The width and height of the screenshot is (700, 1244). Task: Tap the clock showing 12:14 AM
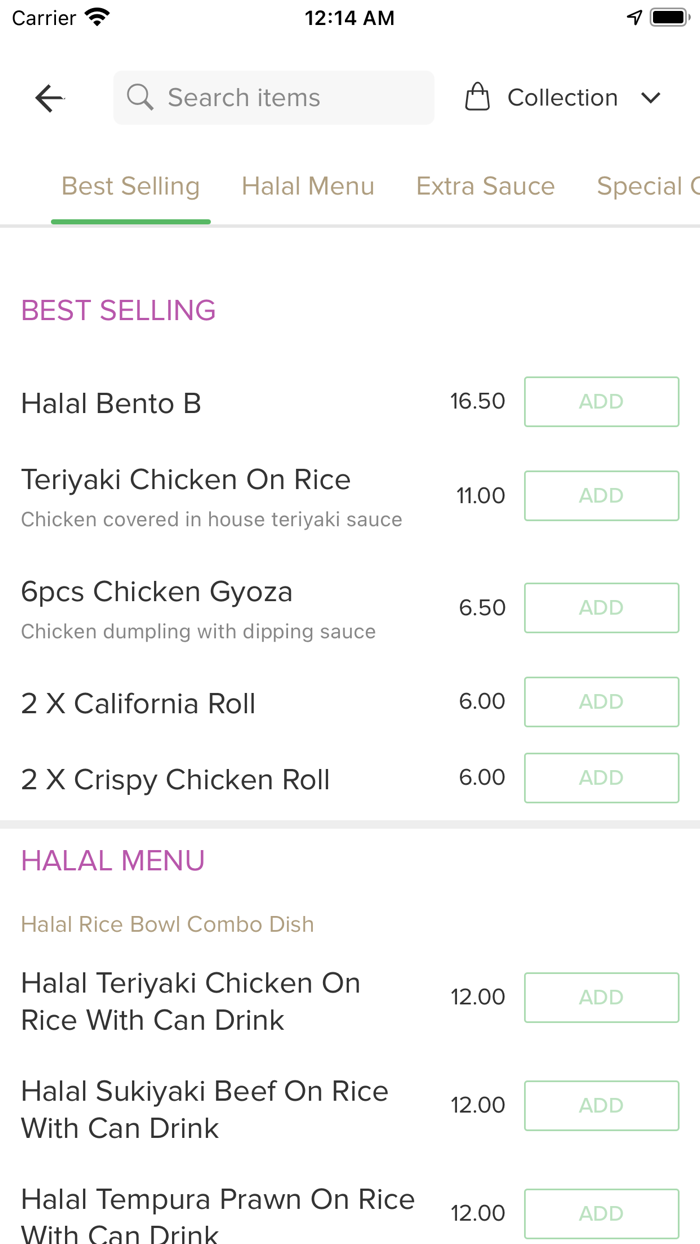[x=349, y=16]
